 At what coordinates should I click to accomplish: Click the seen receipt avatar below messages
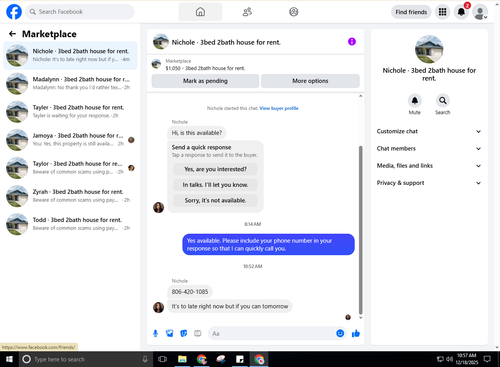[348, 317]
